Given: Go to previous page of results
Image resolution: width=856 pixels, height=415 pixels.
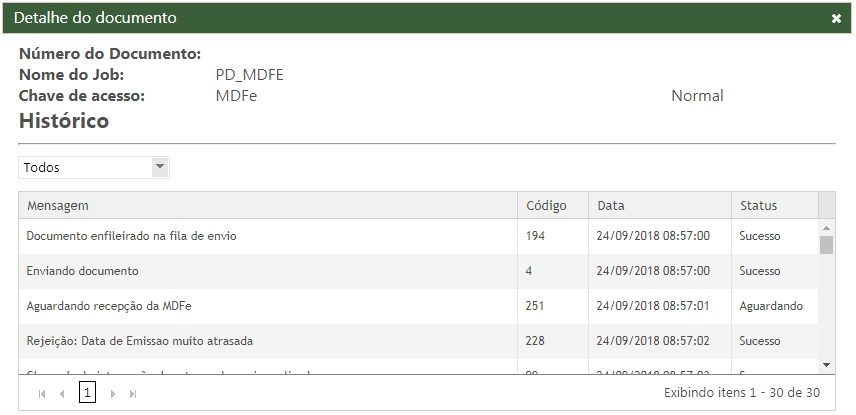Looking at the screenshot, I should point(62,394).
